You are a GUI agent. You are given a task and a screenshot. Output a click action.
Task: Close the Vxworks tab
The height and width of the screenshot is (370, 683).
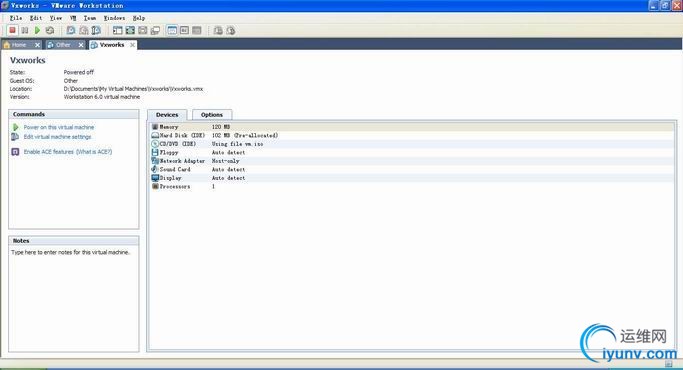click(x=132, y=45)
